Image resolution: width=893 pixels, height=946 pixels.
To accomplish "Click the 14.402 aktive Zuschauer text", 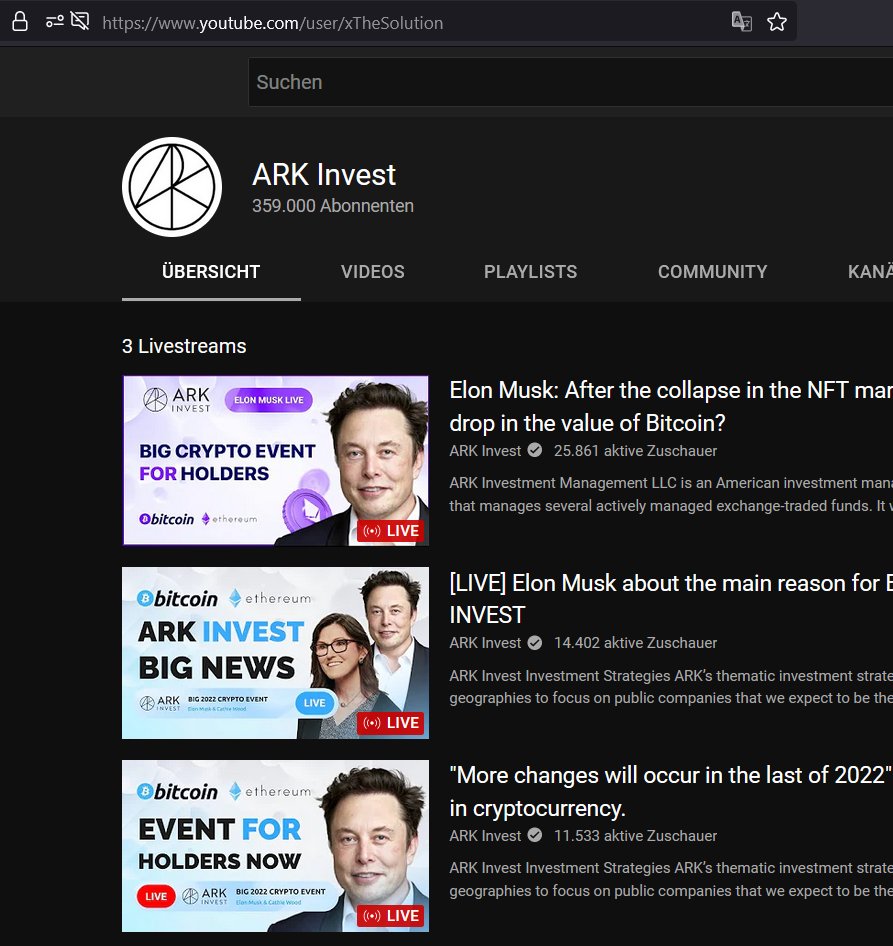I will click(x=635, y=643).
